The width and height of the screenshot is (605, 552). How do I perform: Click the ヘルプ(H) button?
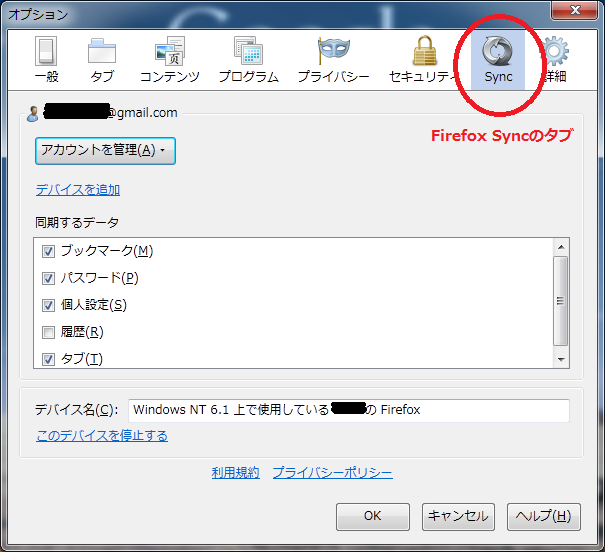544,517
